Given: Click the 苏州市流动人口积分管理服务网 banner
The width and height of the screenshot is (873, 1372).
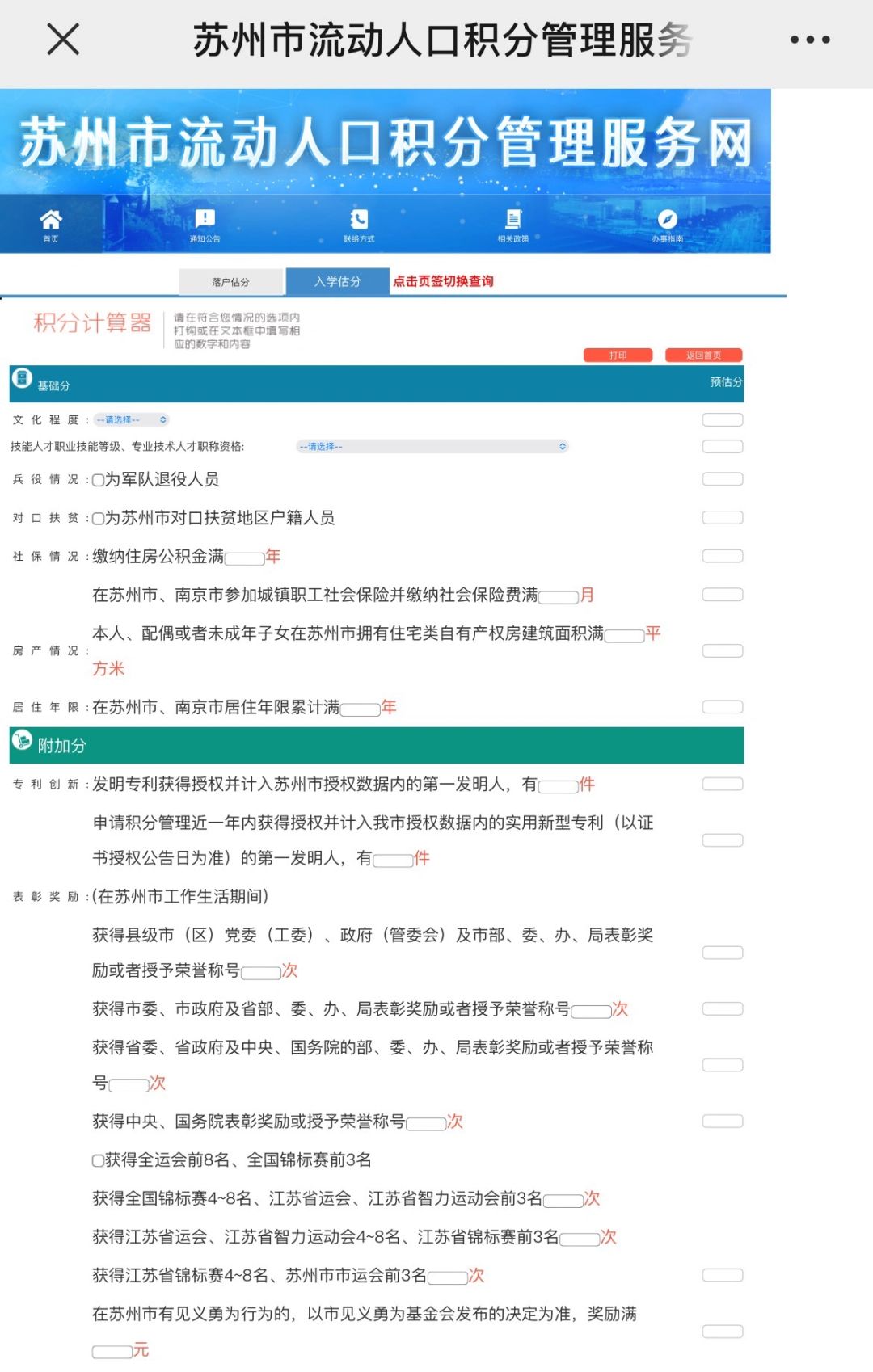Looking at the screenshot, I should coord(385,142).
